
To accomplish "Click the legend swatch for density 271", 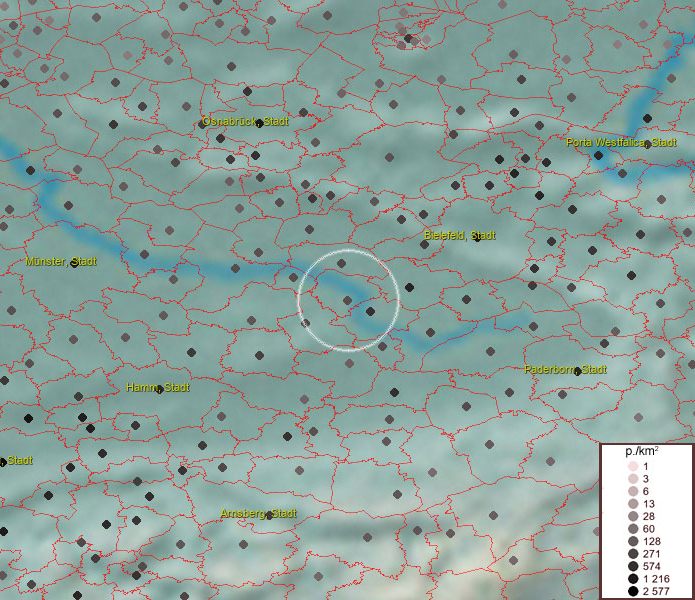I will 633,553.
